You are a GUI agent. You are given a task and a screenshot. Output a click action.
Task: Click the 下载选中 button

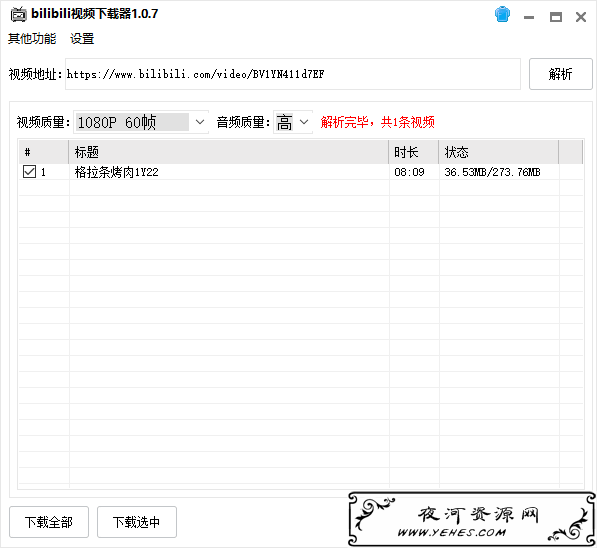(x=137, y=522)
